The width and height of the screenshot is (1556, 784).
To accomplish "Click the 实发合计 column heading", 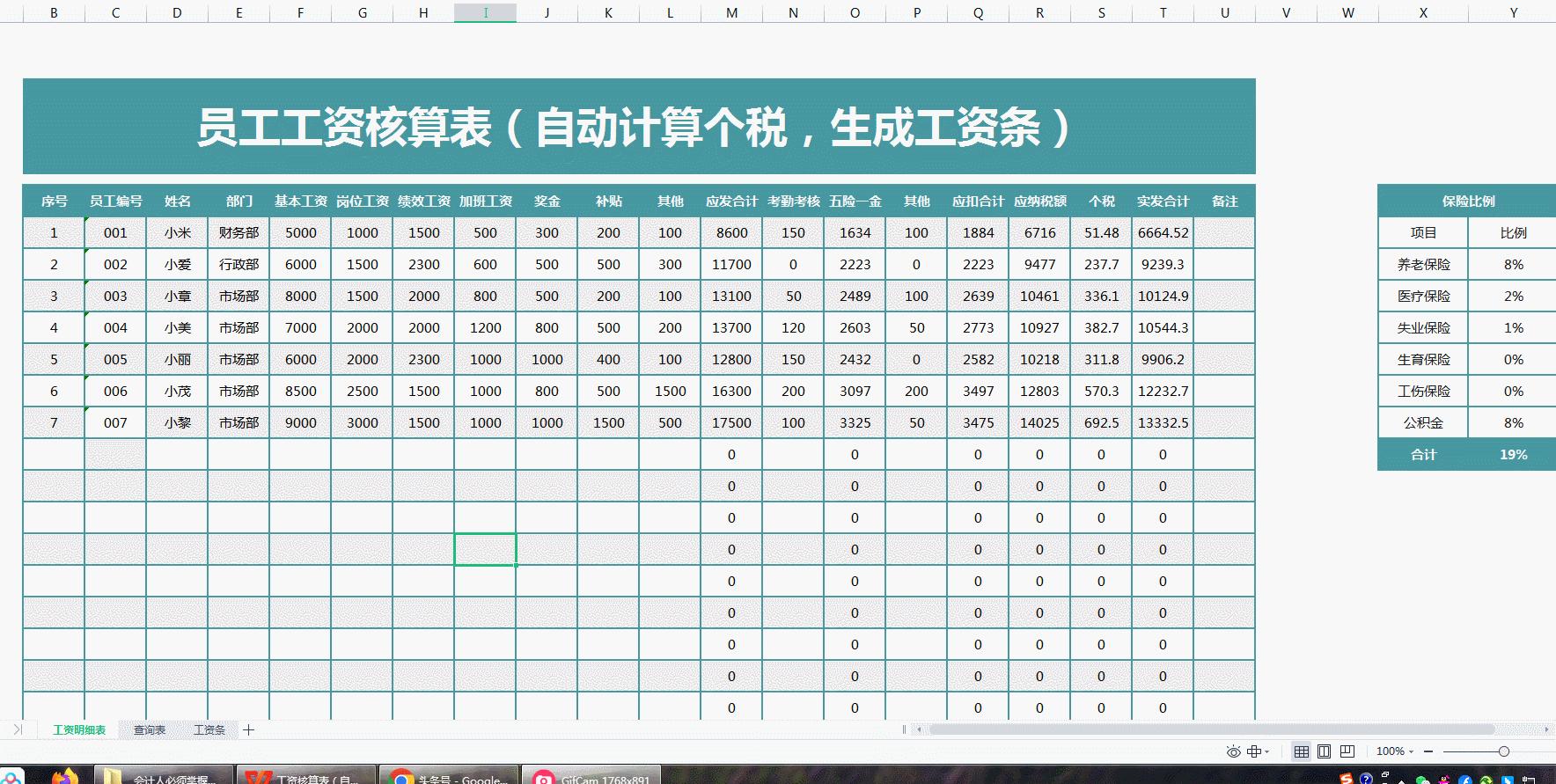I will click(1163, 201).
